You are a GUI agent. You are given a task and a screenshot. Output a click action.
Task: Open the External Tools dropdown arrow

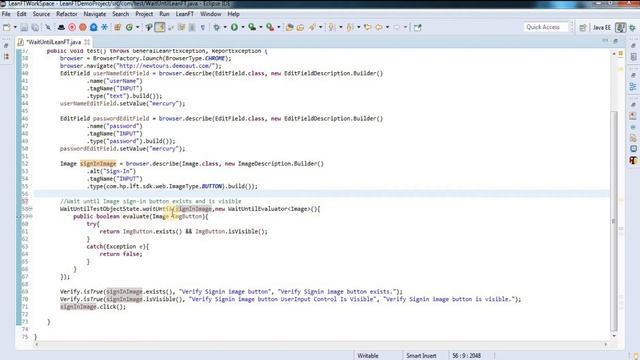pyautogui.click(x=278, y=27)
